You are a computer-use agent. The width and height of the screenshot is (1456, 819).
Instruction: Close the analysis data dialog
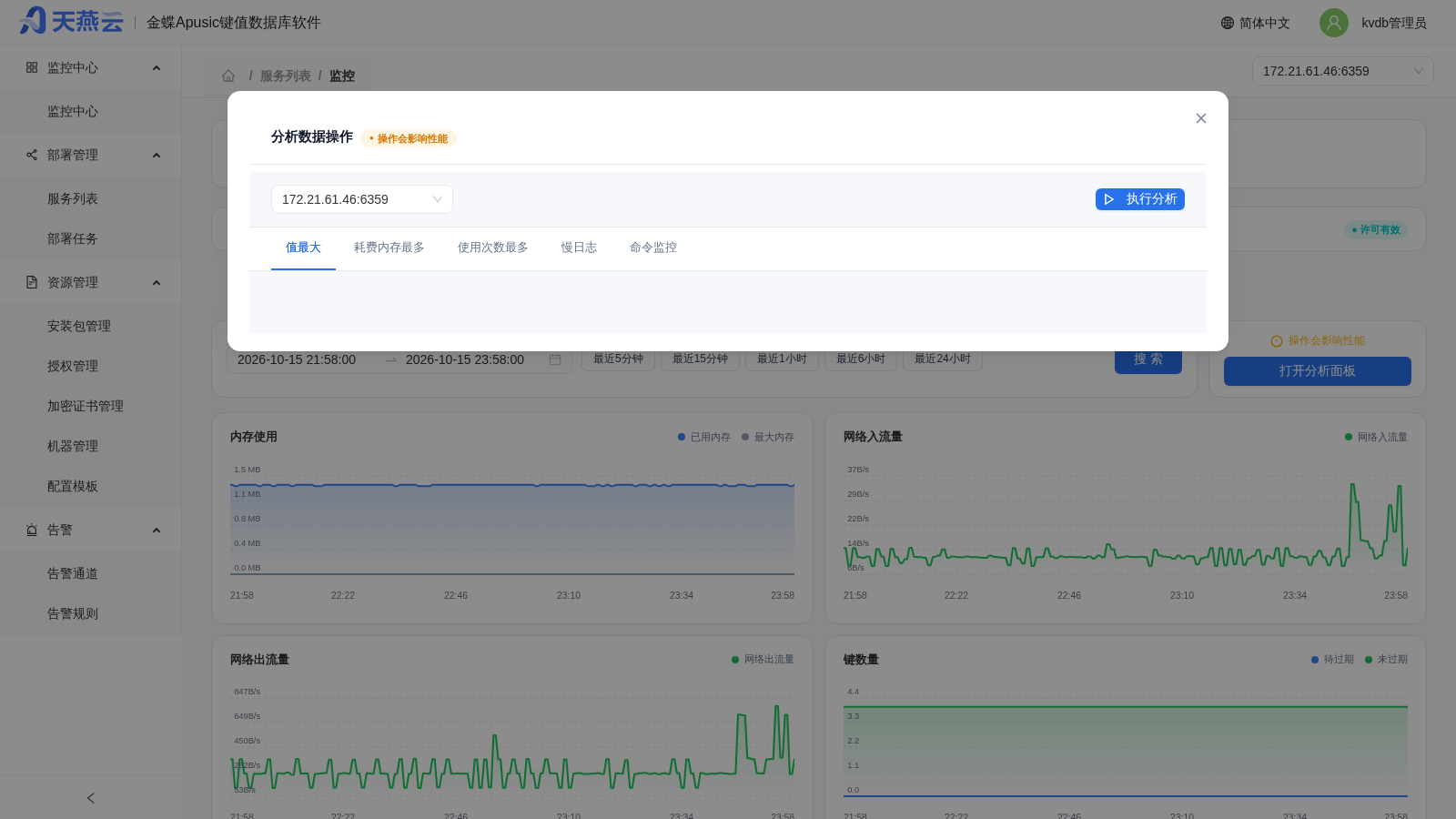[1201, 118]
